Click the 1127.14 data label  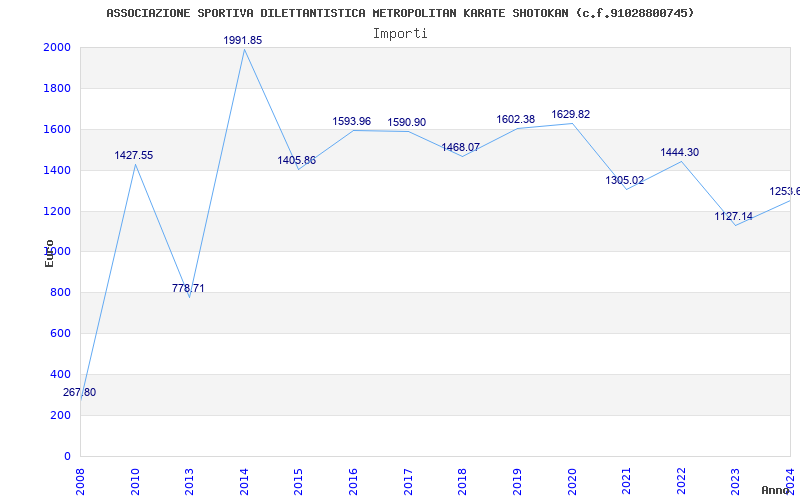(733, 216)
